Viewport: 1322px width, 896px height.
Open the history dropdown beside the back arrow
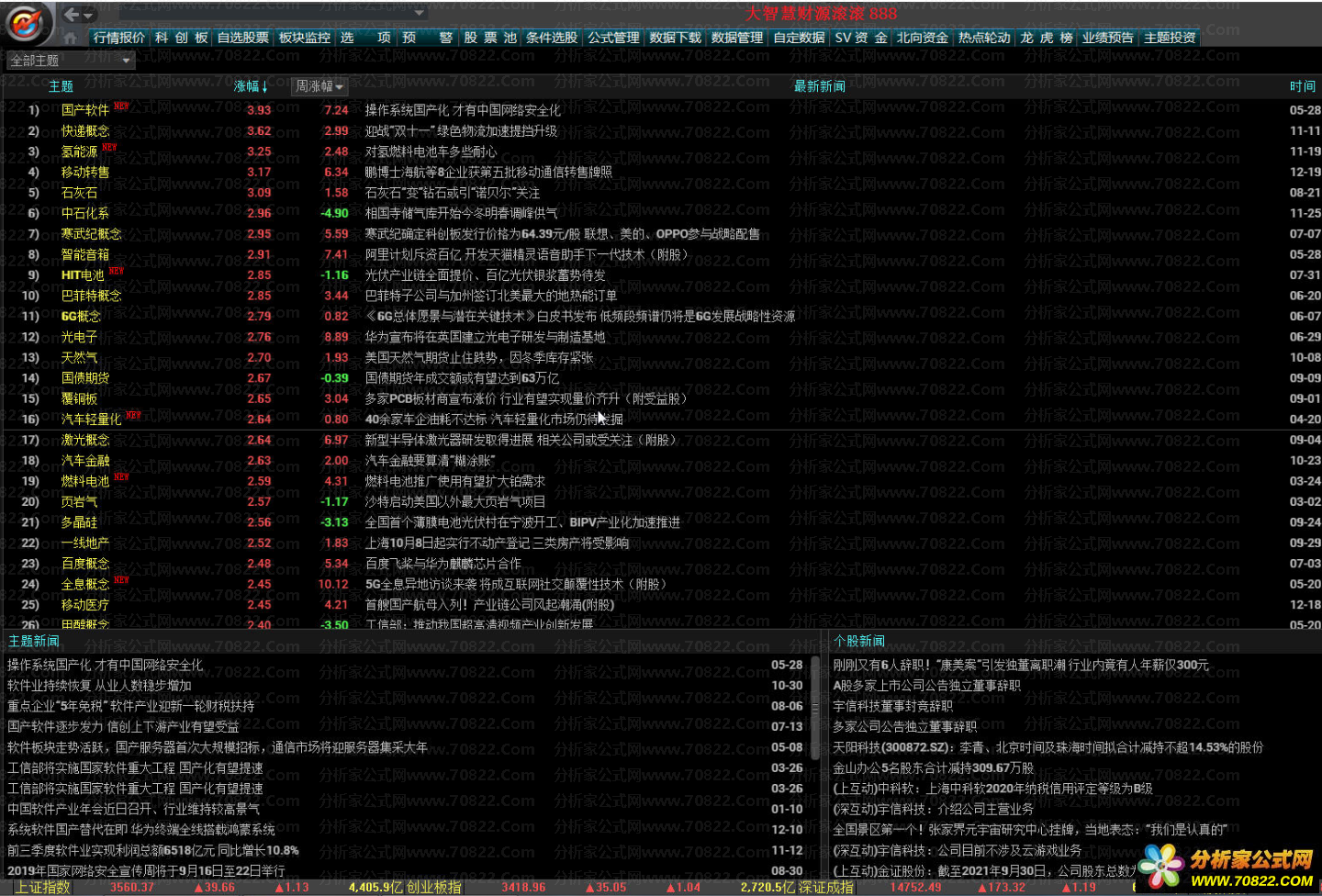(x=89, y=15)
